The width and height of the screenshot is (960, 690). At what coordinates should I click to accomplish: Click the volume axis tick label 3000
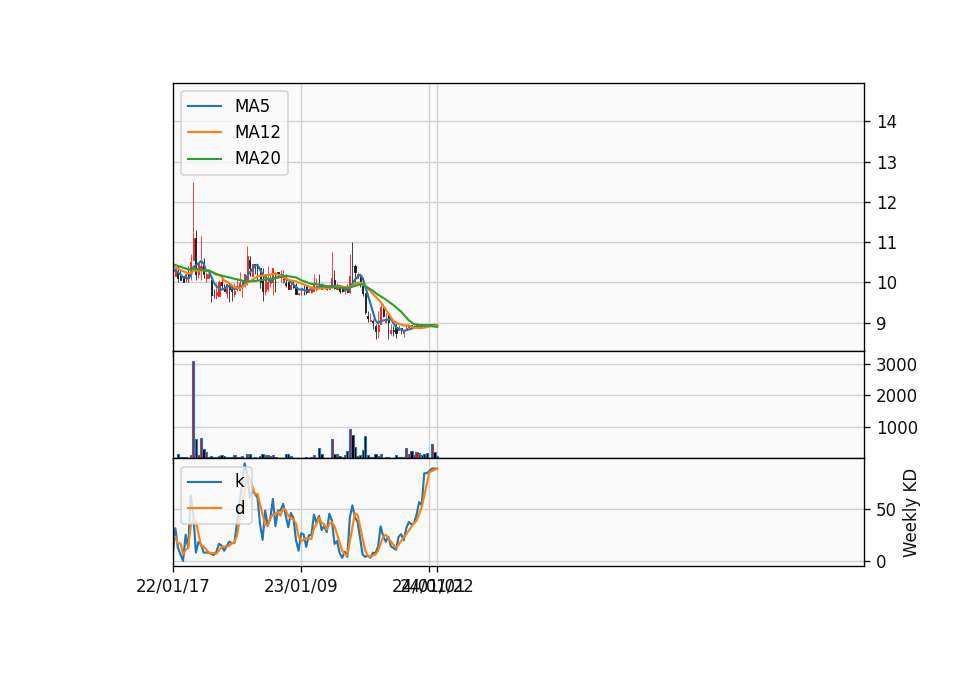(x=896, y=366)
